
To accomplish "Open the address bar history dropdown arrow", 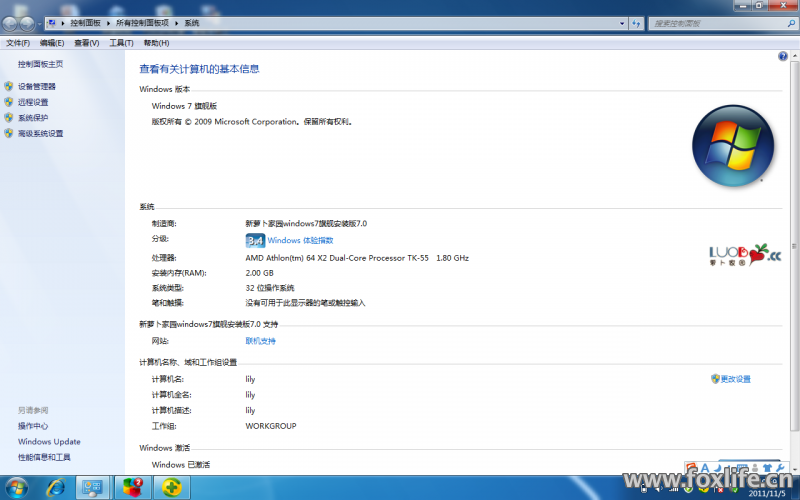I will click(x=622, y=23).
